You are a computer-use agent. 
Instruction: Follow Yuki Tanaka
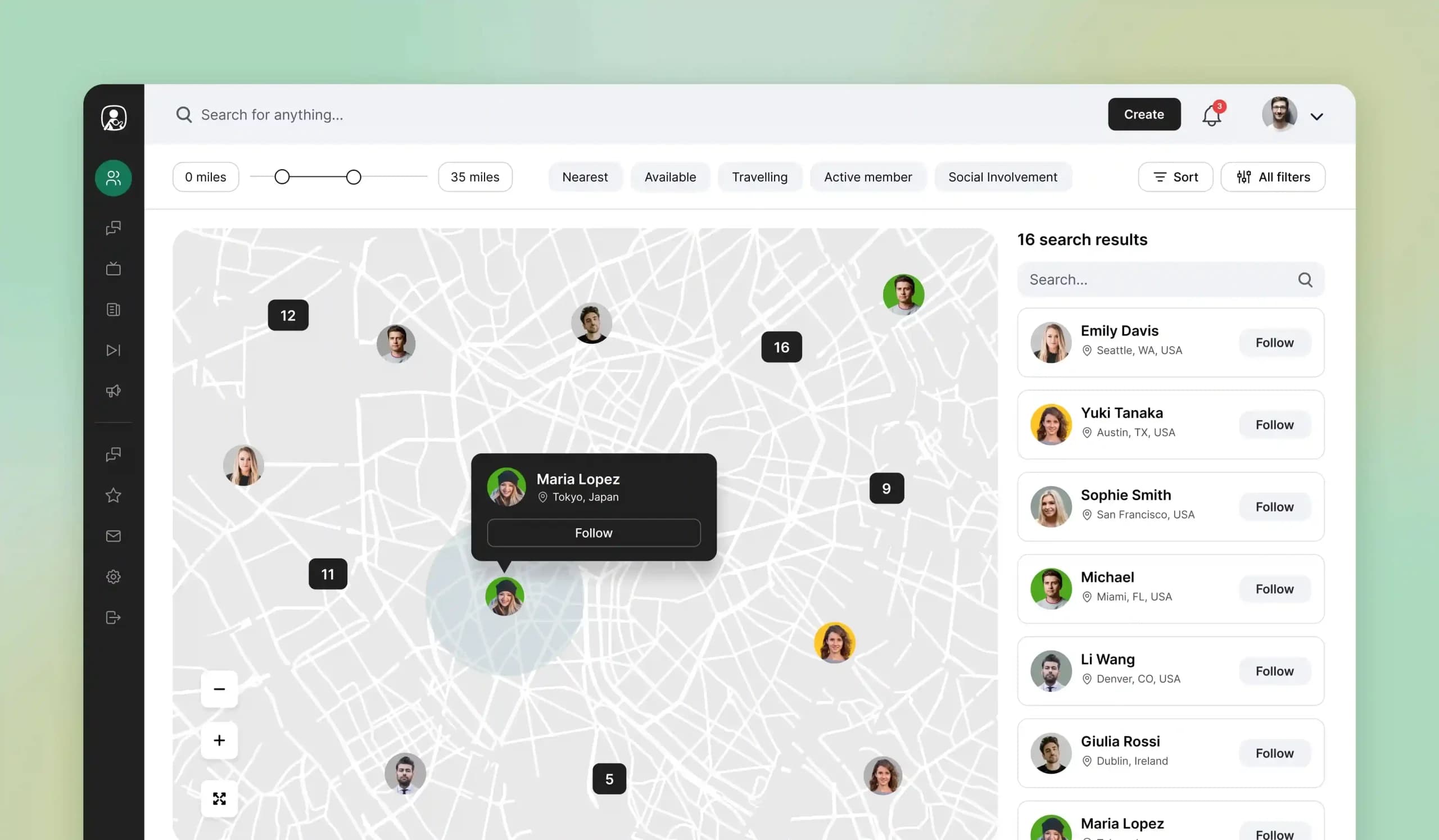pos(1274,425)
